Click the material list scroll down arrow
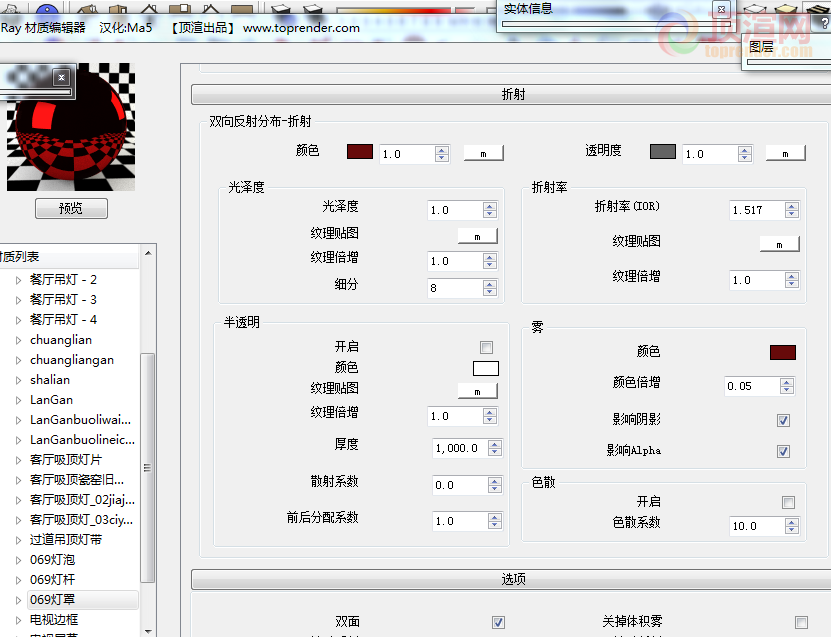 (148, 631)
